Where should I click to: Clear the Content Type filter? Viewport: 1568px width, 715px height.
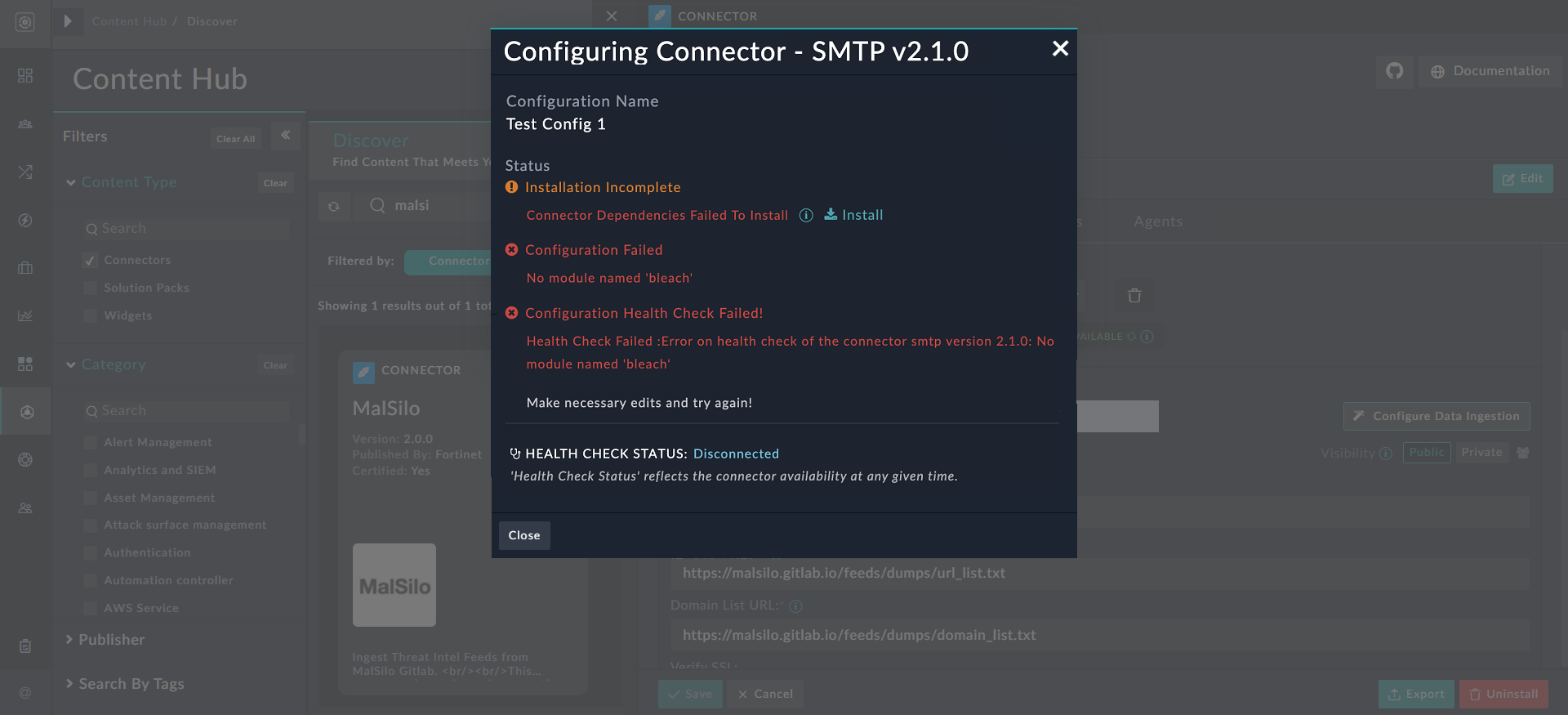(275, 183)
